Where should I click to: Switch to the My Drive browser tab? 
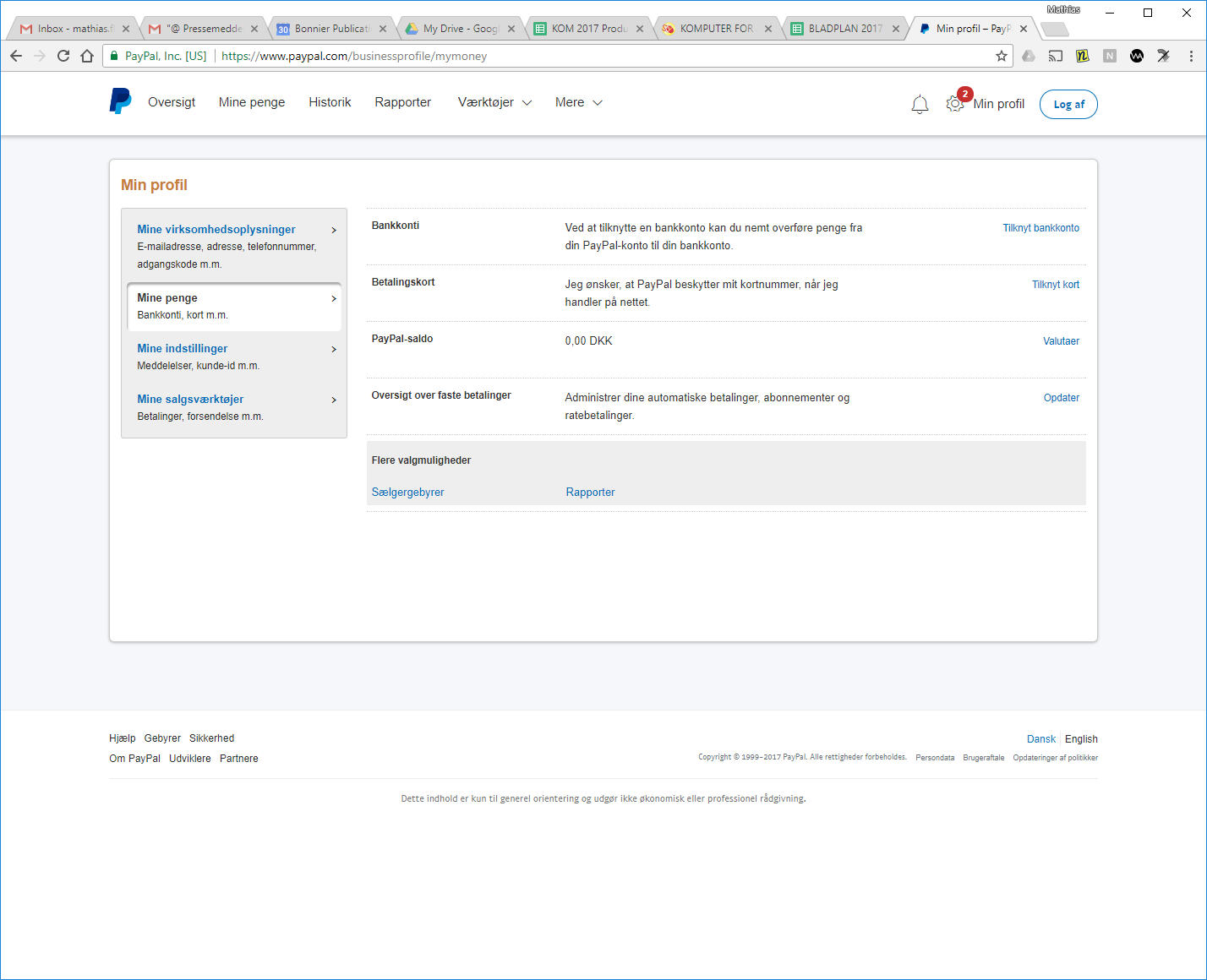pyautogui.click(x=460, y=29)
